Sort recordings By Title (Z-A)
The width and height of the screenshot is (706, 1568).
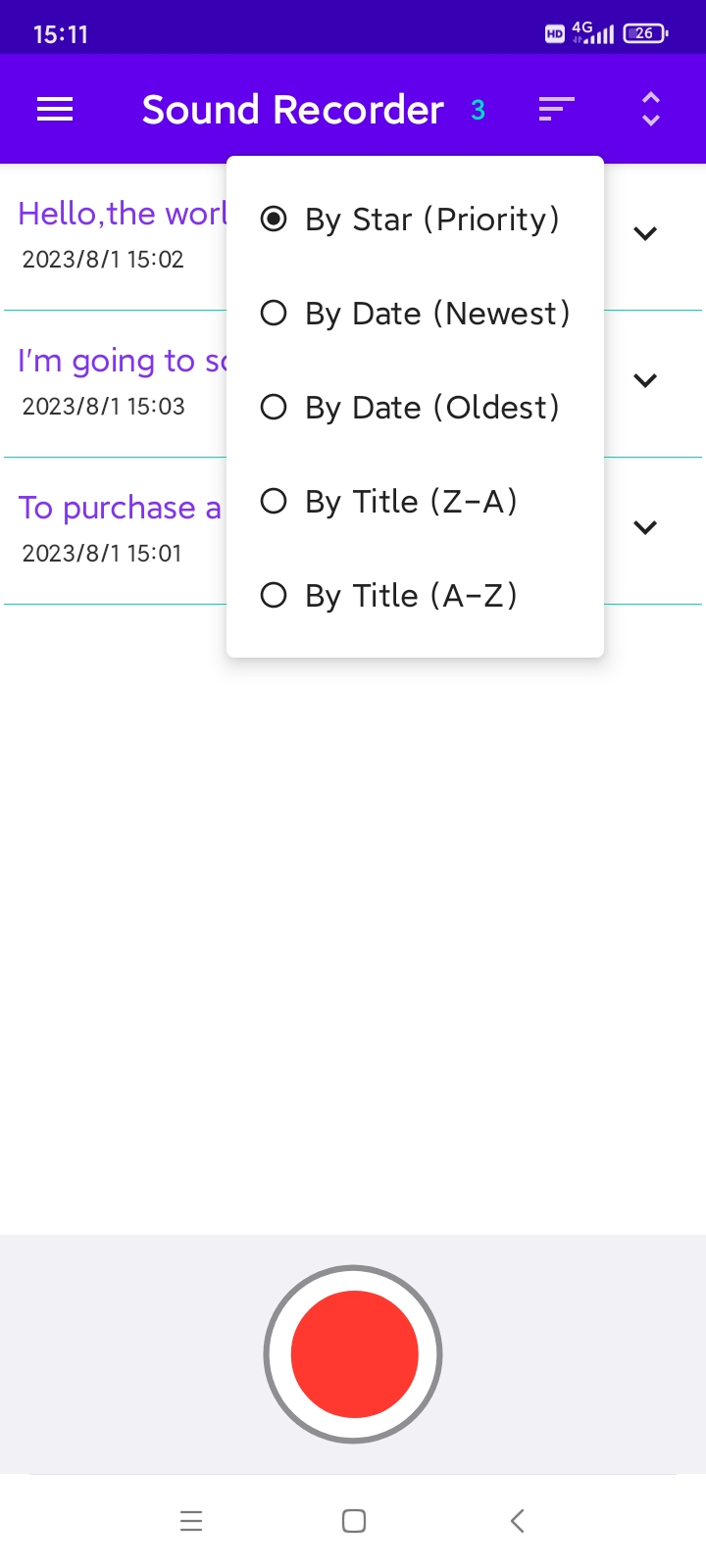415,502
